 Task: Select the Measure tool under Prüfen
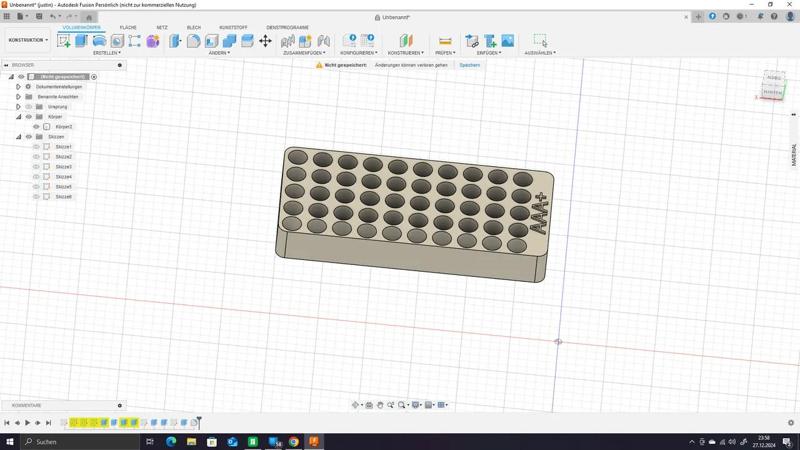445,41
